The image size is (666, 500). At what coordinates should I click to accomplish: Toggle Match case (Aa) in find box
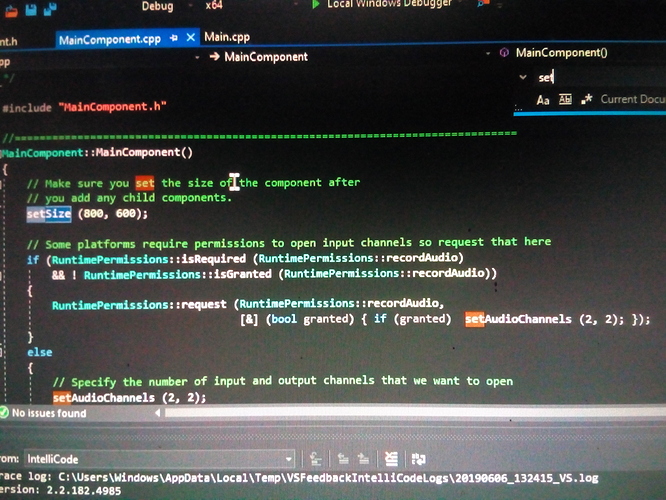(x=543, y=100)
